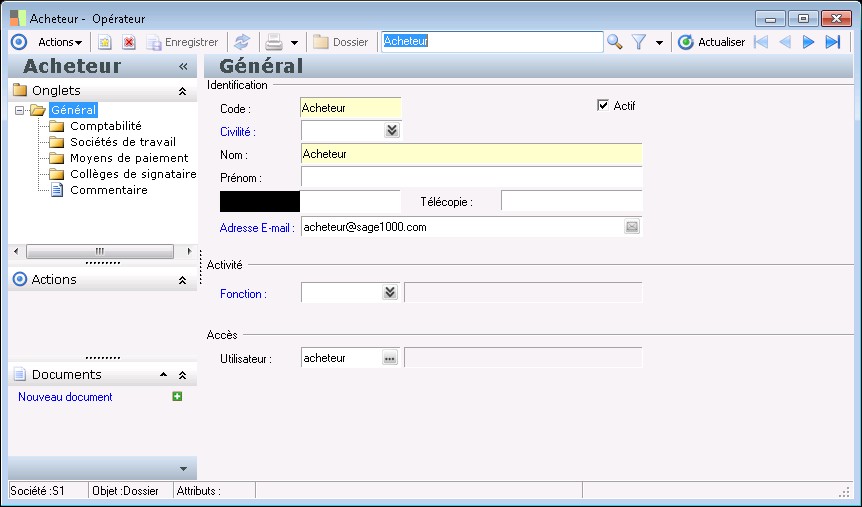Viewport: 862px width, 507px height.
Task: Click the Onglets folder icon
Action: coord(20,90)
